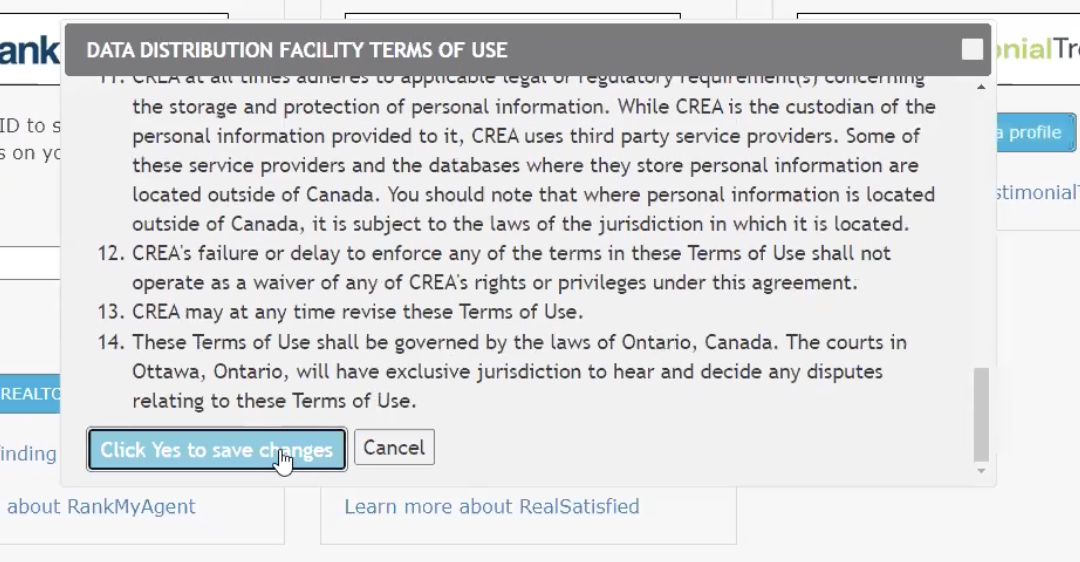1080x562 pixels.
Task: Click the empty scrollbar track above the thumb
Action: [981, 230]
